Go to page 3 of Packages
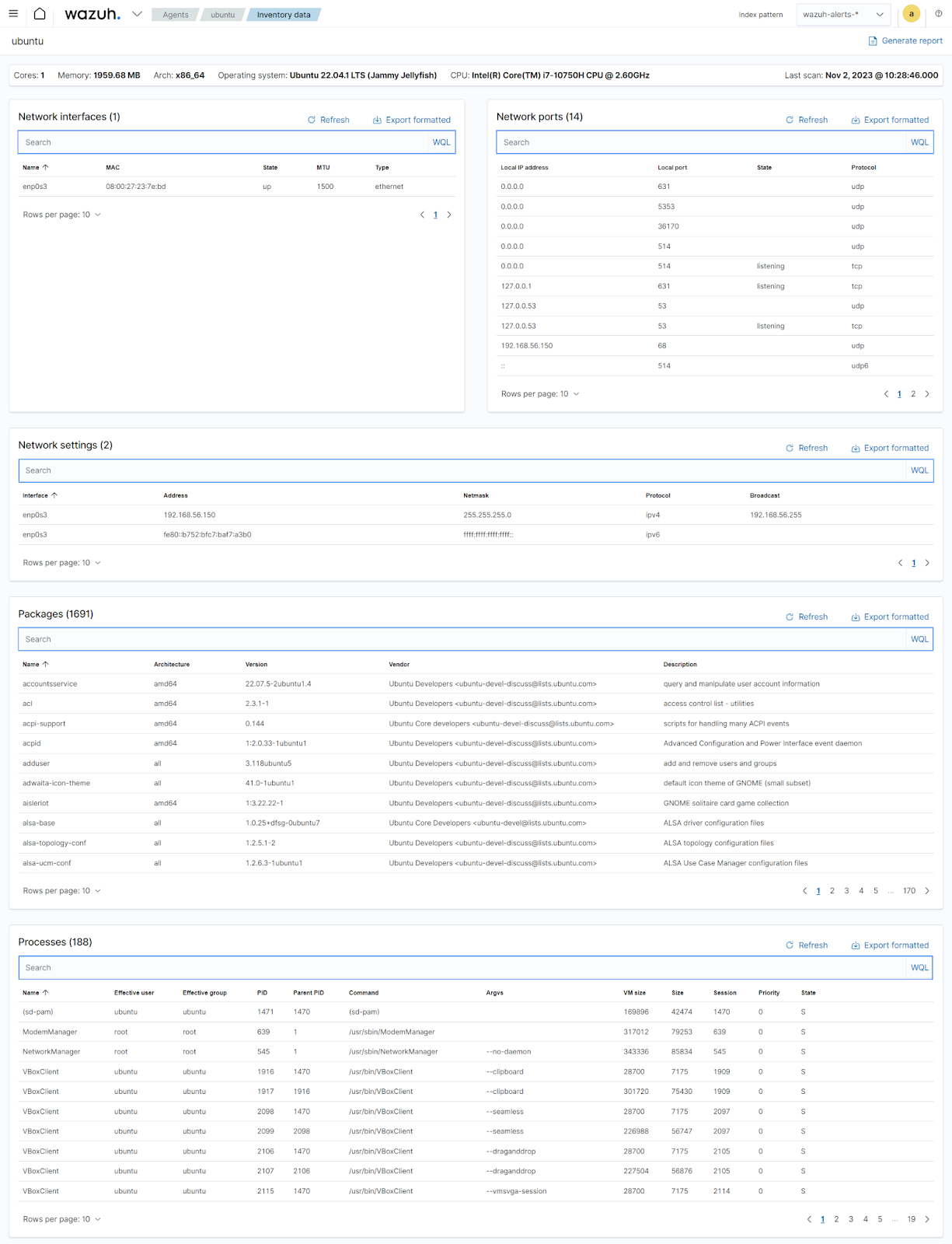This screenshot has height=1244, width=952. 847,891
